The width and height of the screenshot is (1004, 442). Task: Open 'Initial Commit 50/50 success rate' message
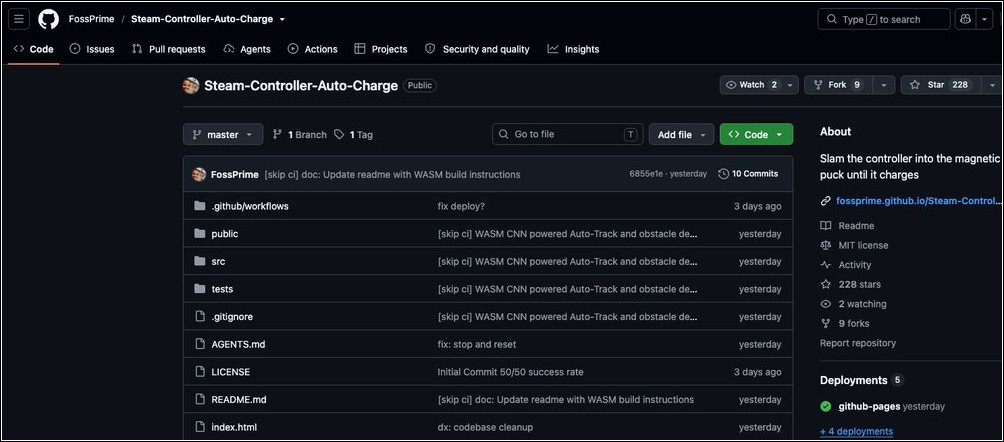[510, 372]
